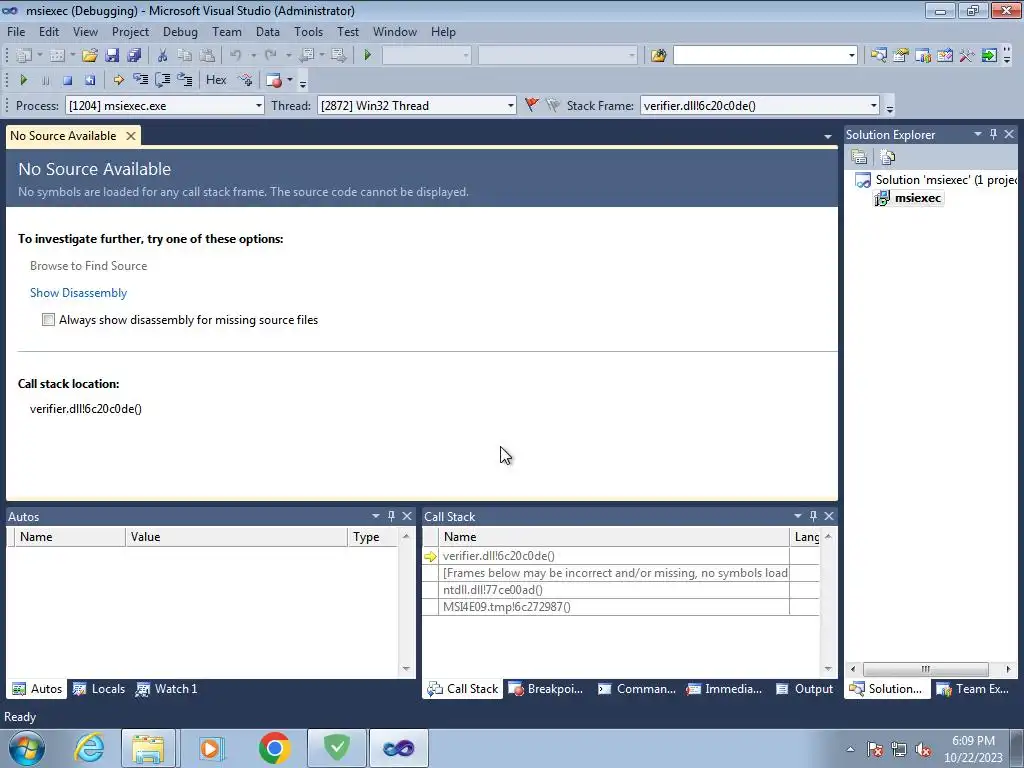Switch to the Immediate window tab
Image resolution: width=1024 pixels, height=768 pixels.
coord(724,689)
